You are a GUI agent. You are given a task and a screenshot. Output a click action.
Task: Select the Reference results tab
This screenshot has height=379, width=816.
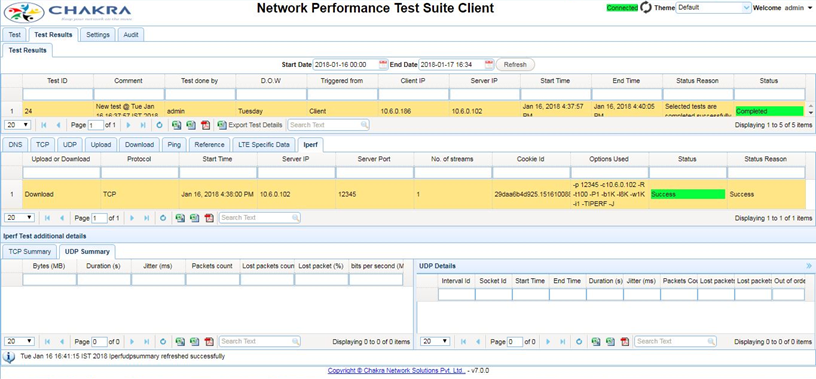pos(209,145)
